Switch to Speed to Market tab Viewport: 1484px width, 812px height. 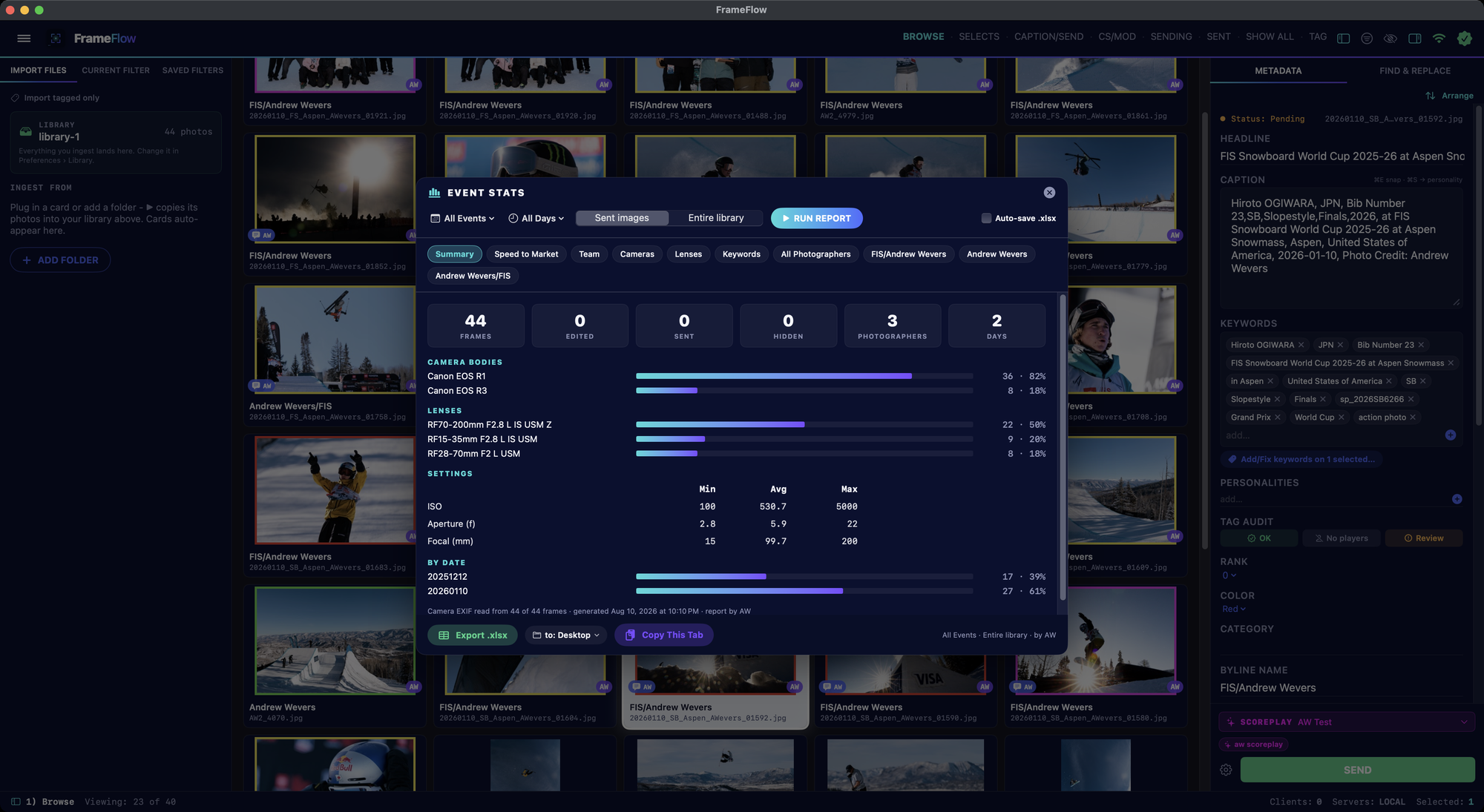tap(526, 254)
